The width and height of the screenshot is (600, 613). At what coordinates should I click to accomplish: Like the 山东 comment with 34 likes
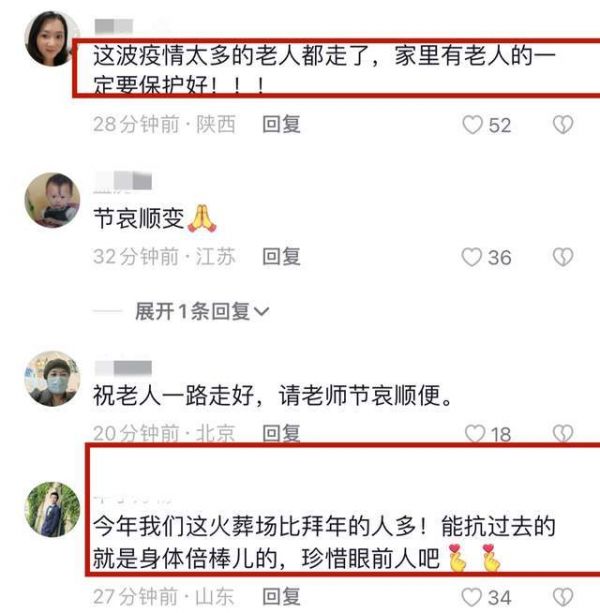tap(471, 598)
